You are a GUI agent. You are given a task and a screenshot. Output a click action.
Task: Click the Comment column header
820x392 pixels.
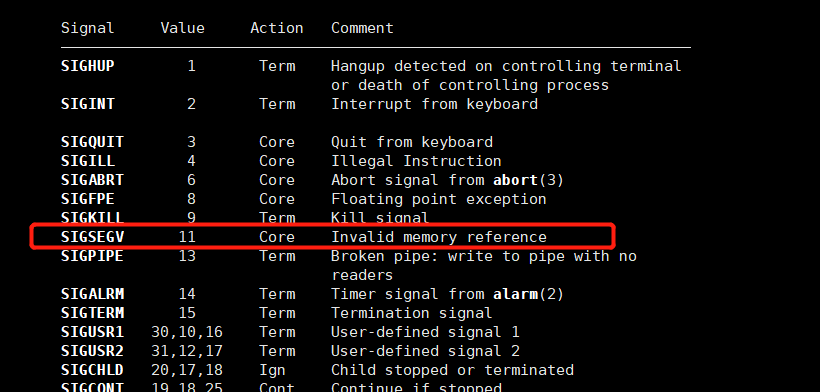pyautogui.click(x=362, y=28)
